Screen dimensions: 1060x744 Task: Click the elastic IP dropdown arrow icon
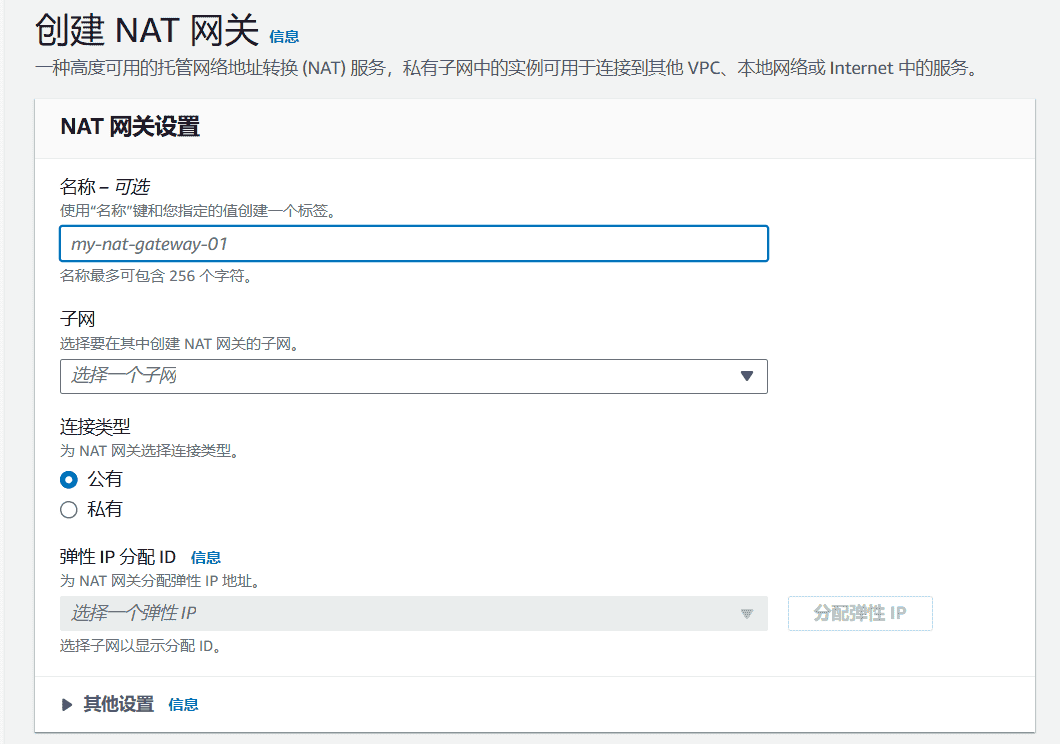coord(746,613)
